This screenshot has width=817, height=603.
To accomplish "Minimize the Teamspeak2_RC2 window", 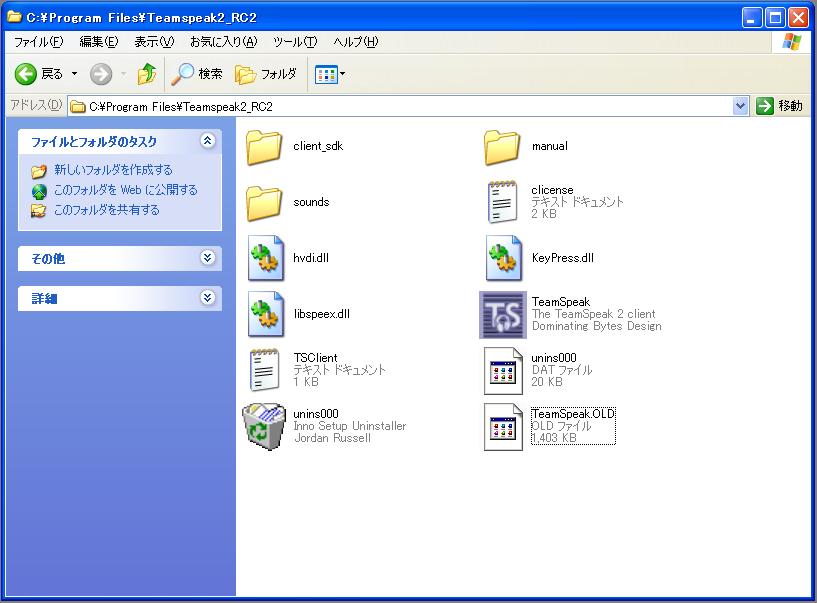I will coord(751,18).
